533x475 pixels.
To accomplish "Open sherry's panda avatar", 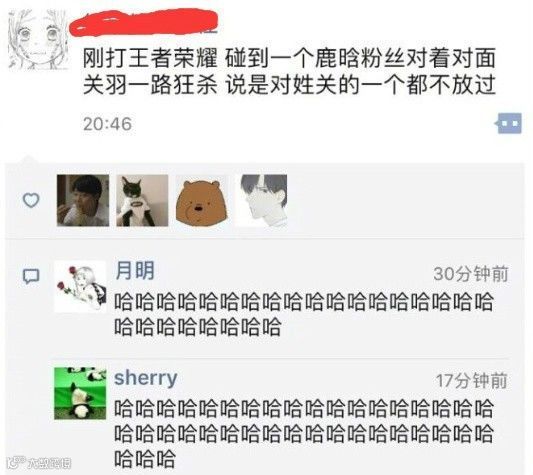I will coord(80,393).
